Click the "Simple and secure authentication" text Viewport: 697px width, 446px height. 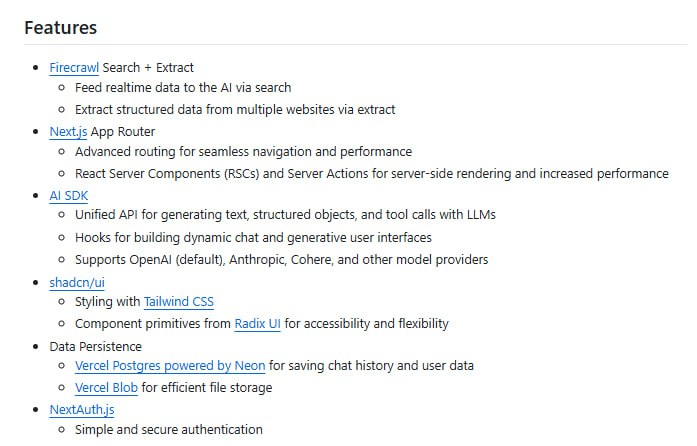(x=168, y=430)
